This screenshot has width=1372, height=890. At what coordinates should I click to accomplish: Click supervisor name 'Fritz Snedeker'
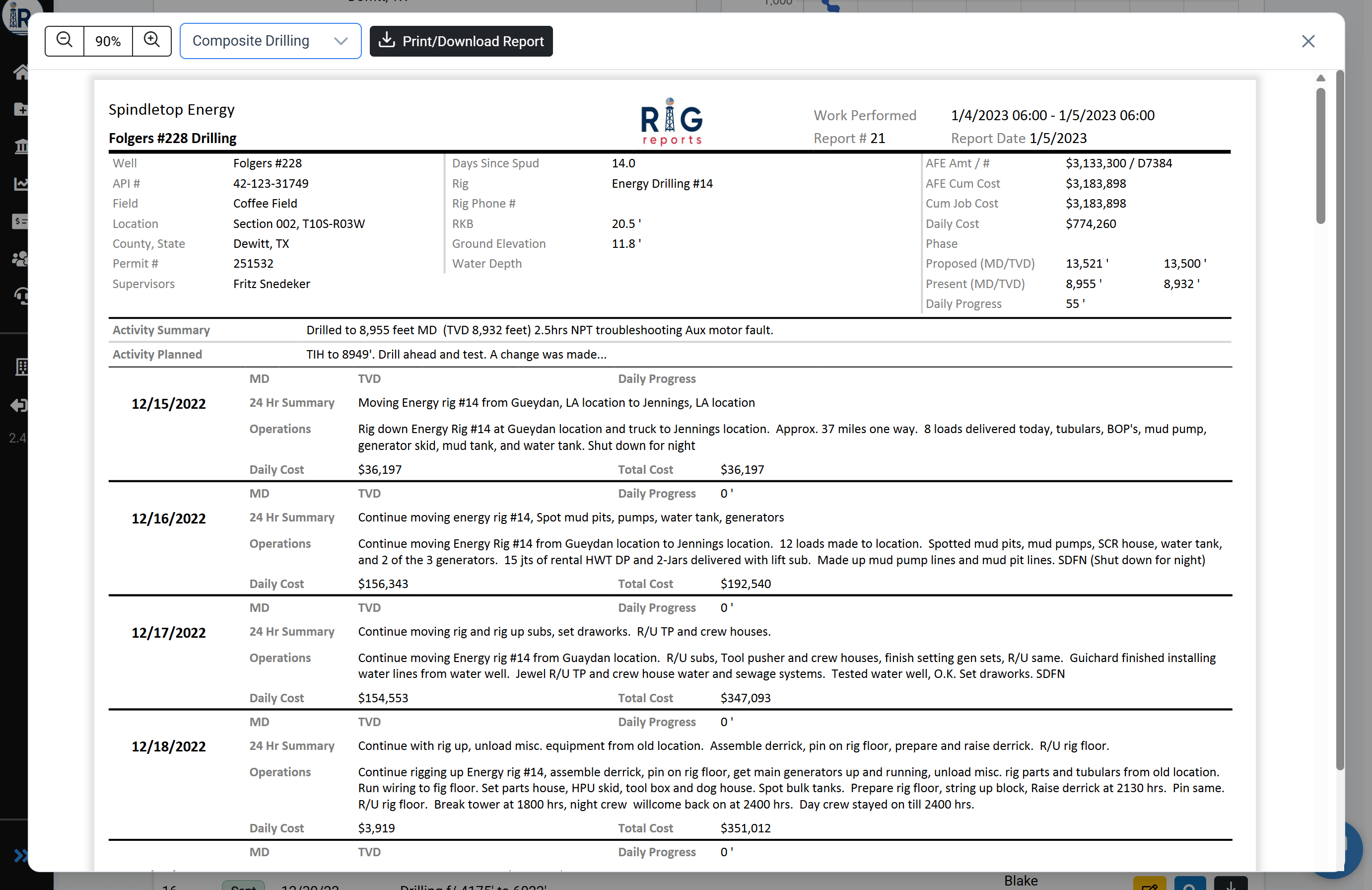[272, 283]
